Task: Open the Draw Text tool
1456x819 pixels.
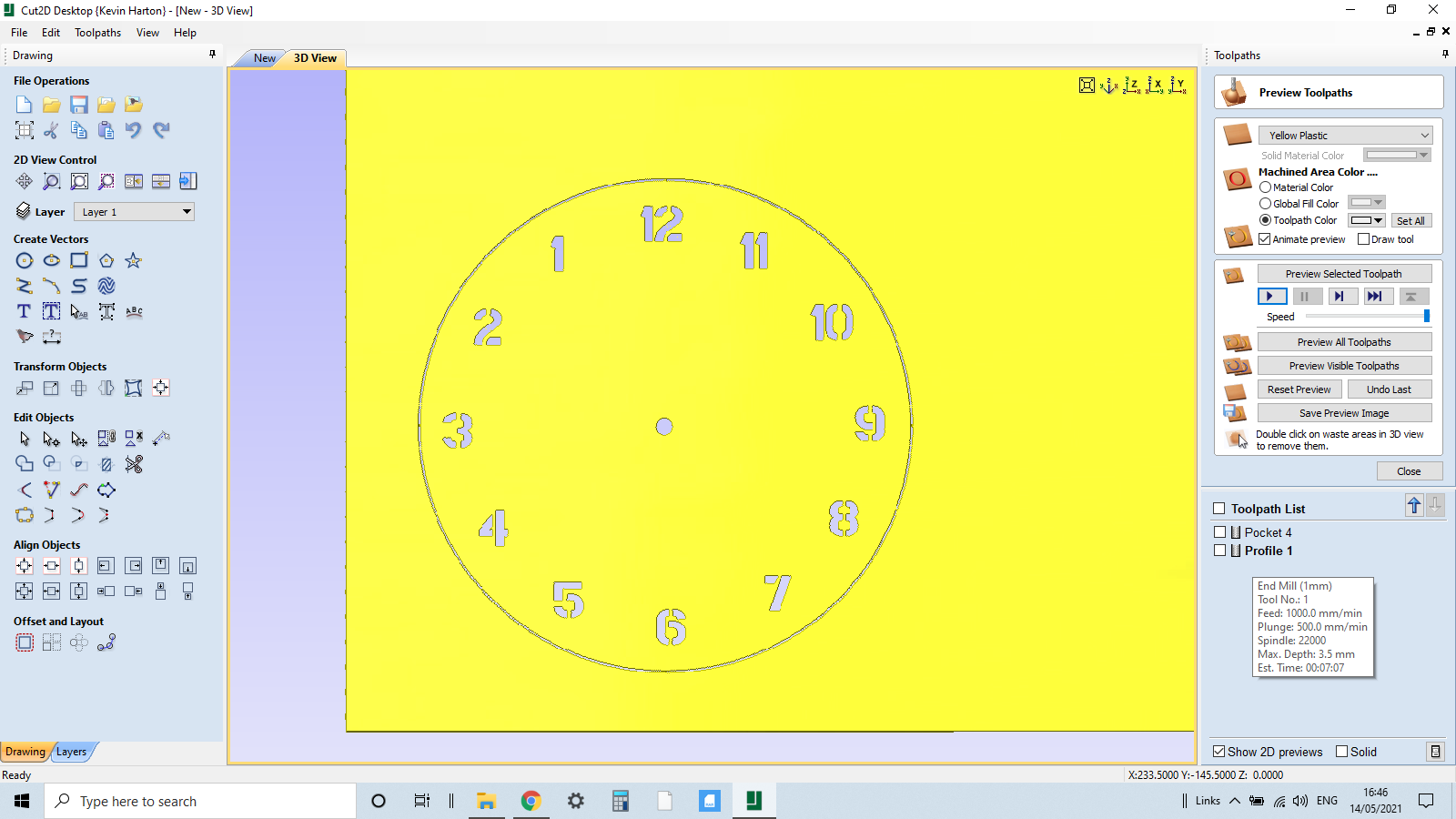Action: (23, 311)
